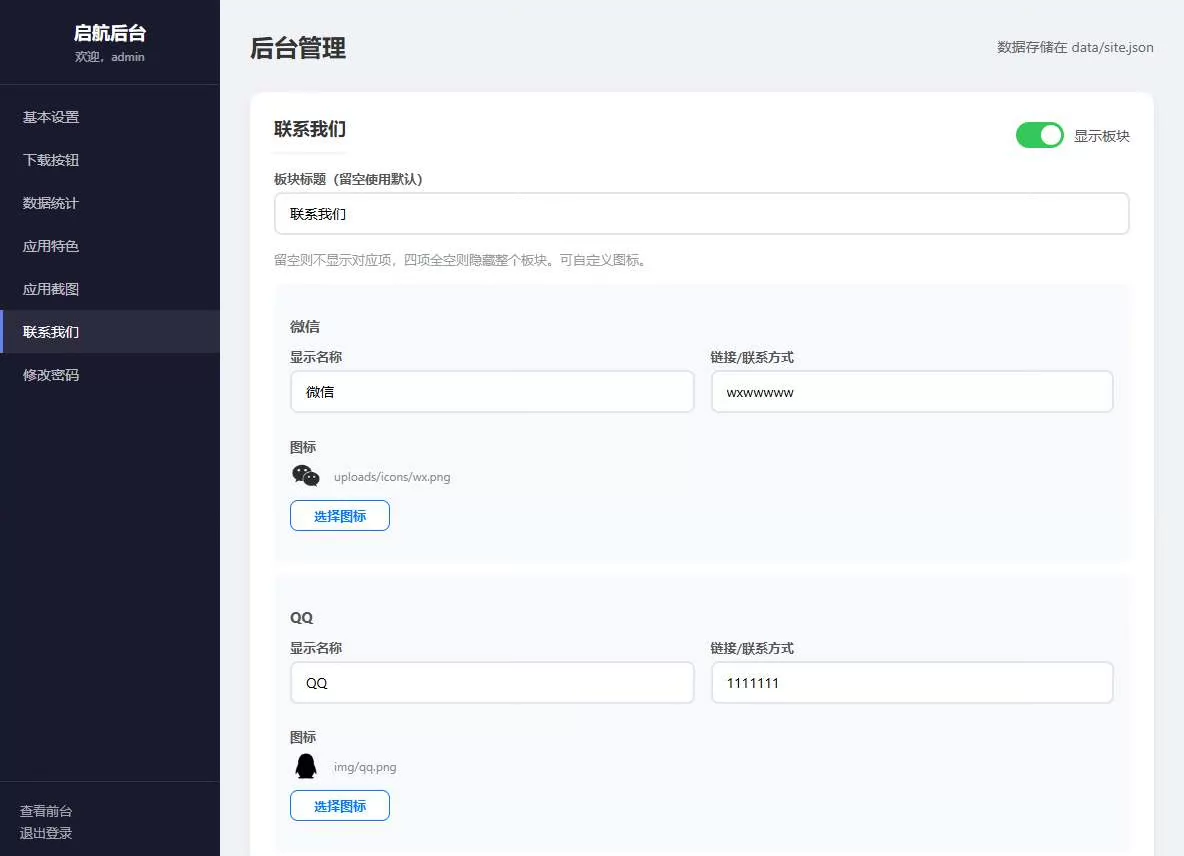
Task: Click 退出登录 to log out
Action: [46, 833]
